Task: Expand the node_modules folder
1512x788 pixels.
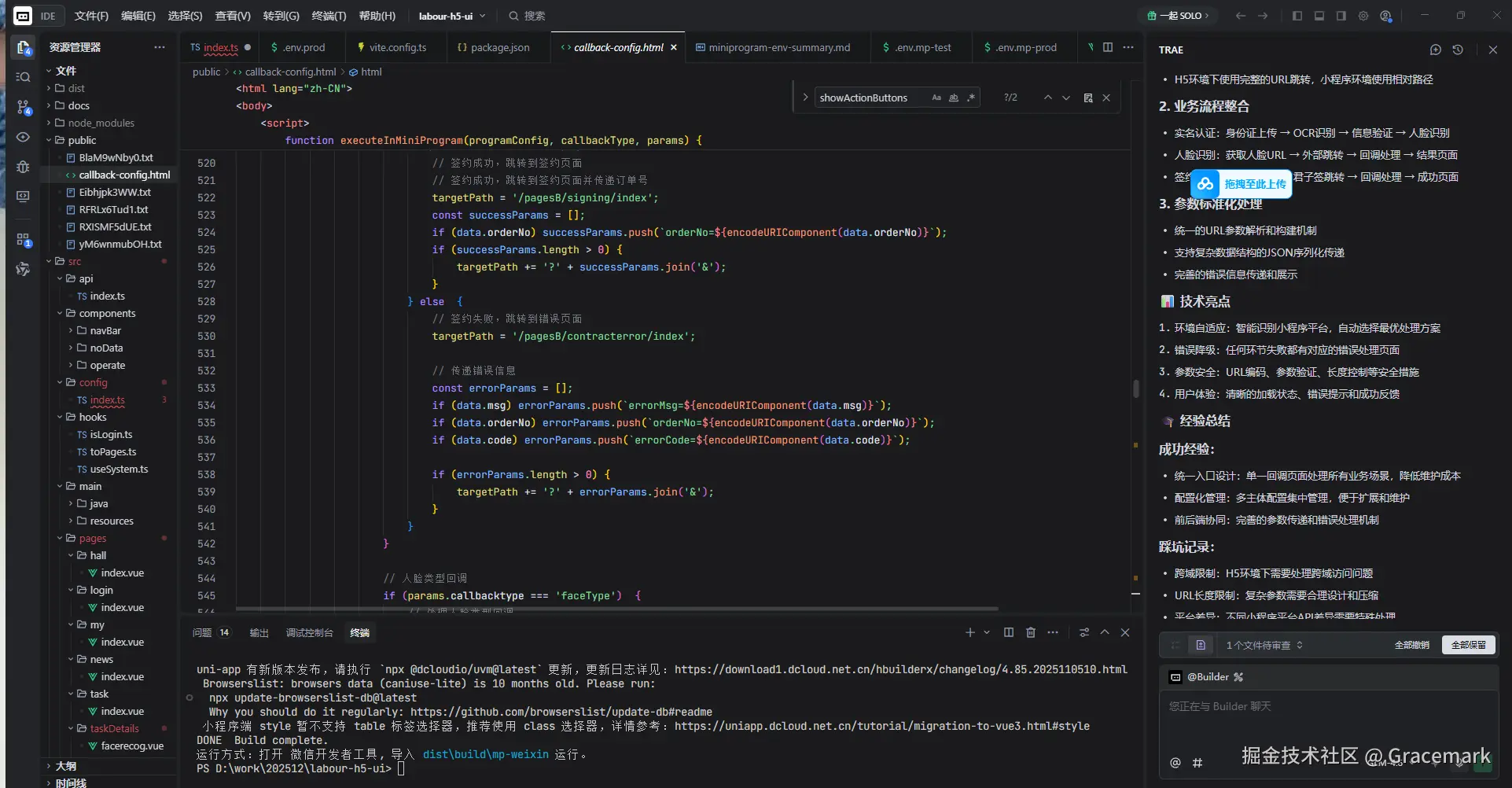Action: click(101, 123)
